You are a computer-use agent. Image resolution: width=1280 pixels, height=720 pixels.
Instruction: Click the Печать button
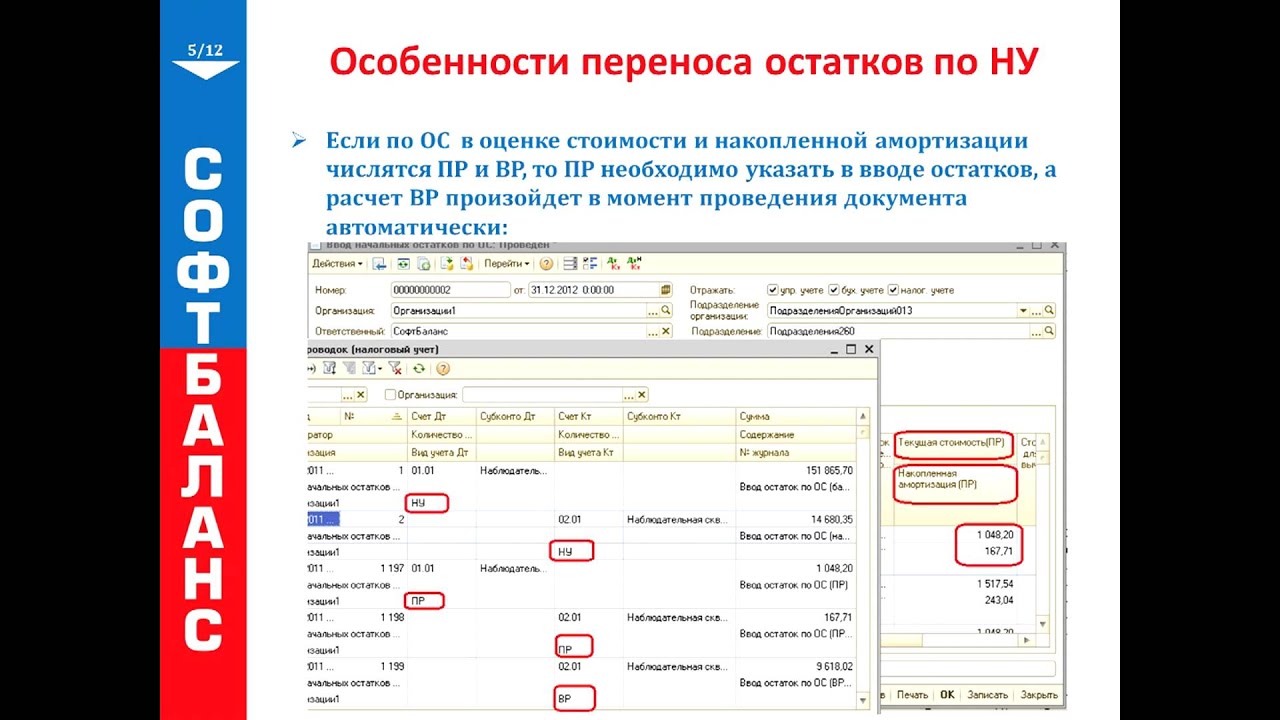[912, 695]
